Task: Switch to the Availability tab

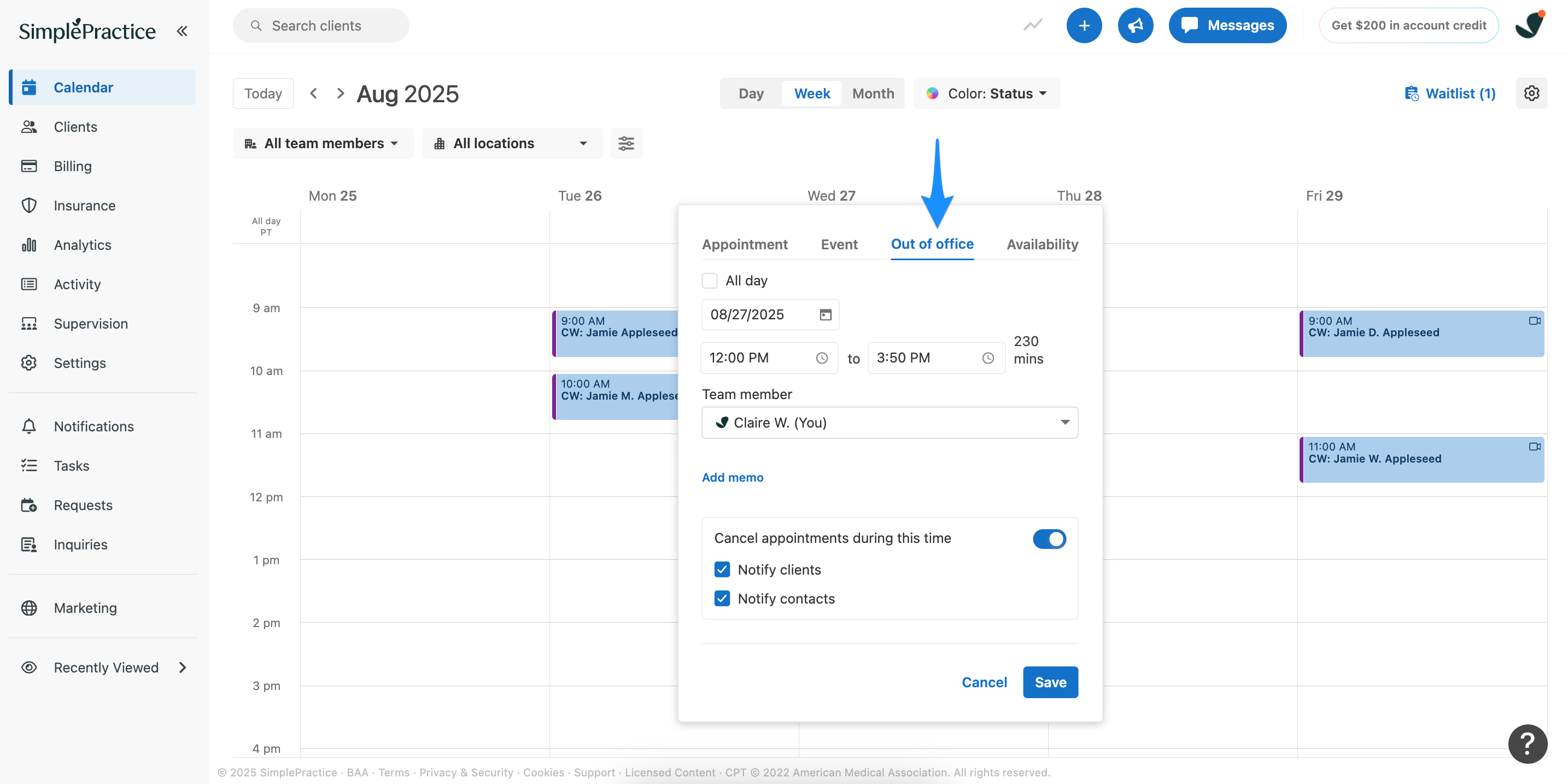Action: [x=1042, y=244]
